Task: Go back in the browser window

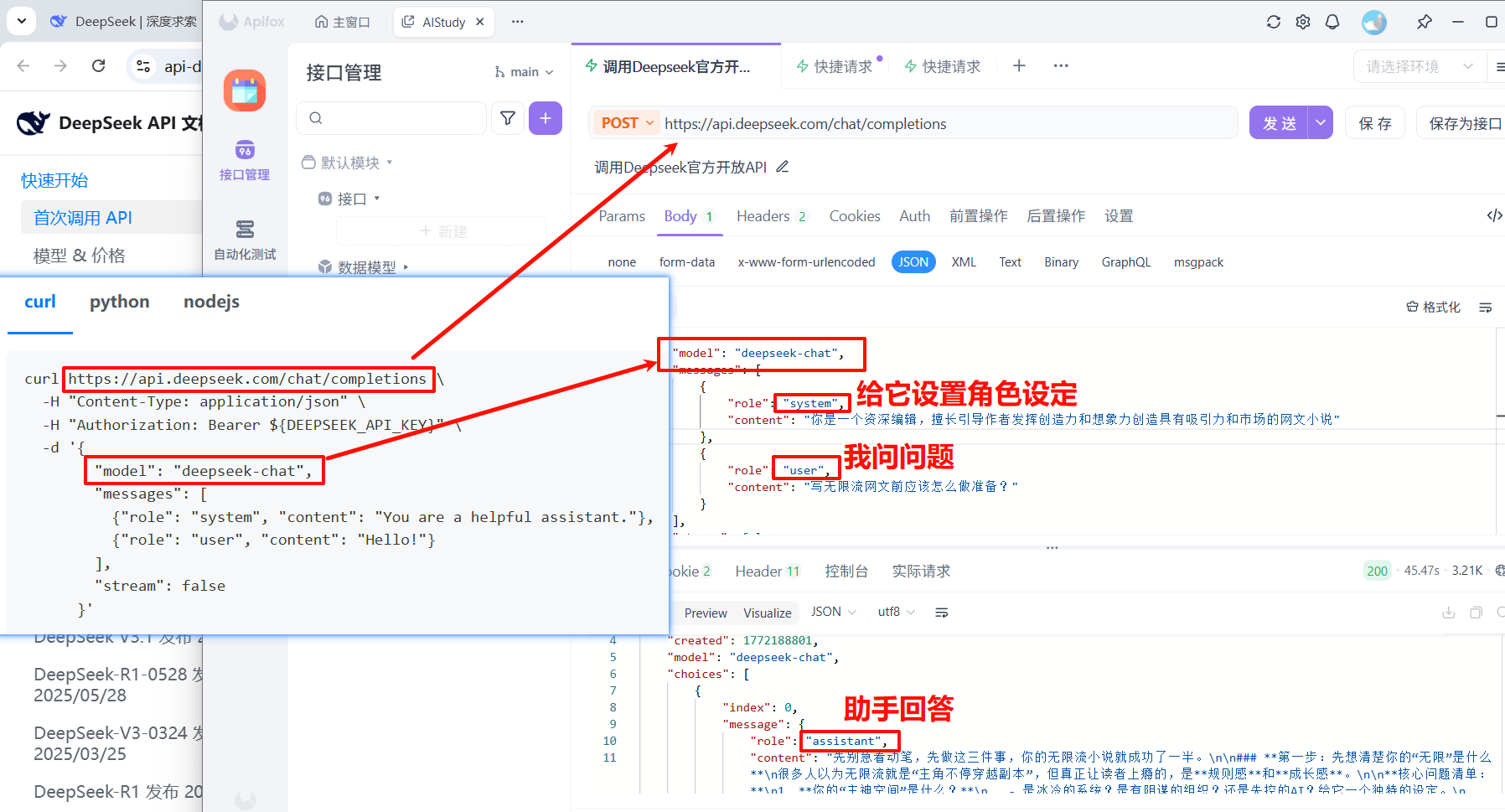Action: pos(23,65)
